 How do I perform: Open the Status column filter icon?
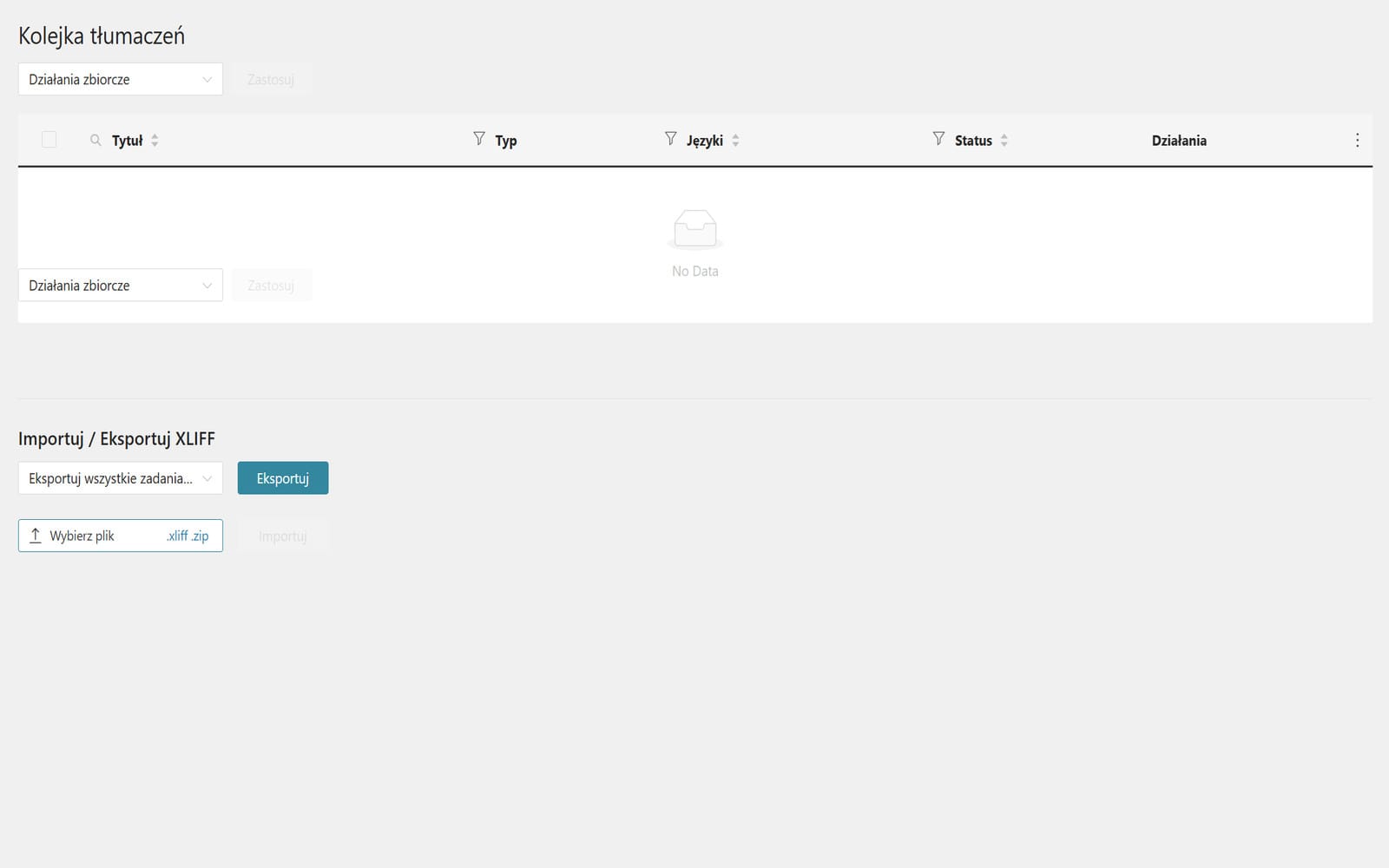click(x=938, y=139)
